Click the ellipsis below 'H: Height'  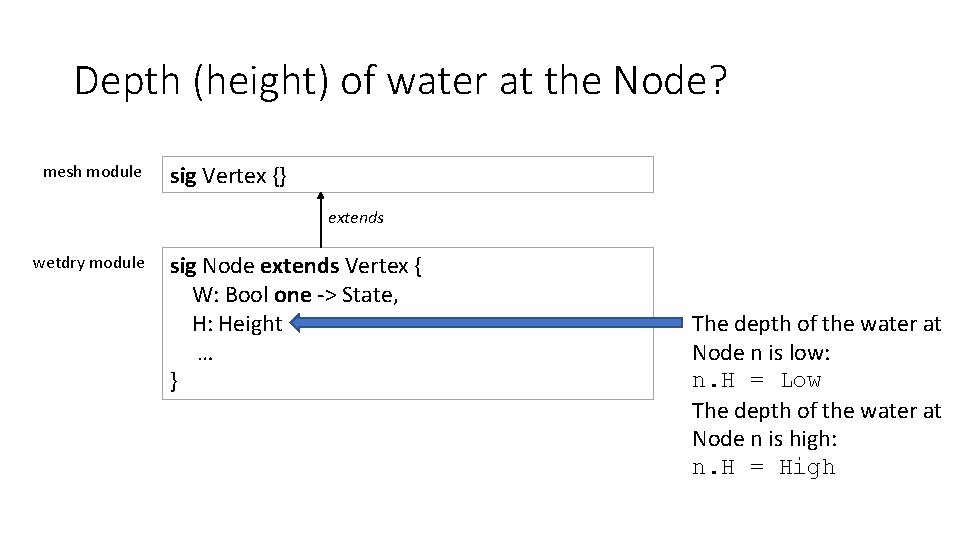pos(205,354)
